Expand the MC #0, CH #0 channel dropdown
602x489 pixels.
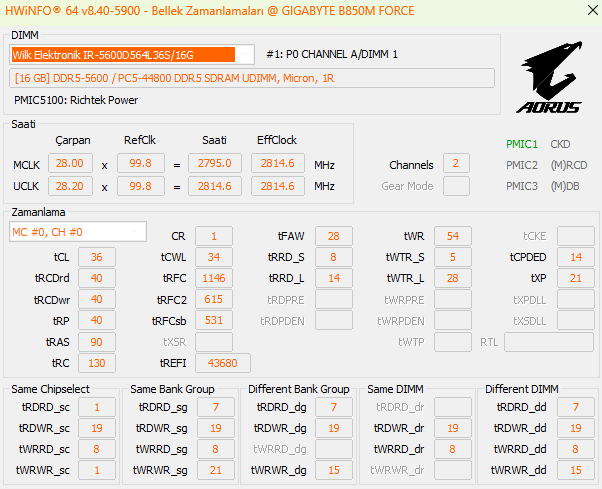tap(78, 232)
